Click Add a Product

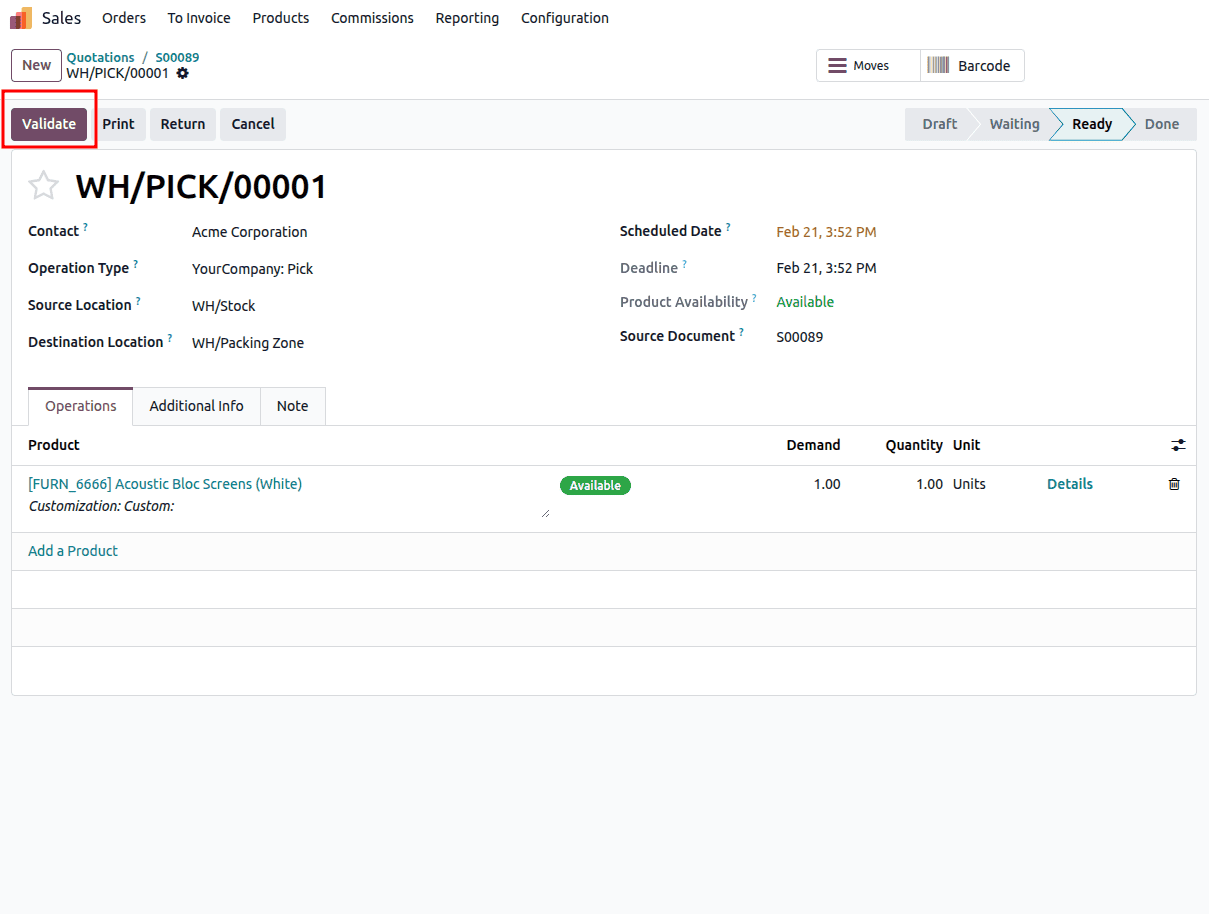(73, 551)
